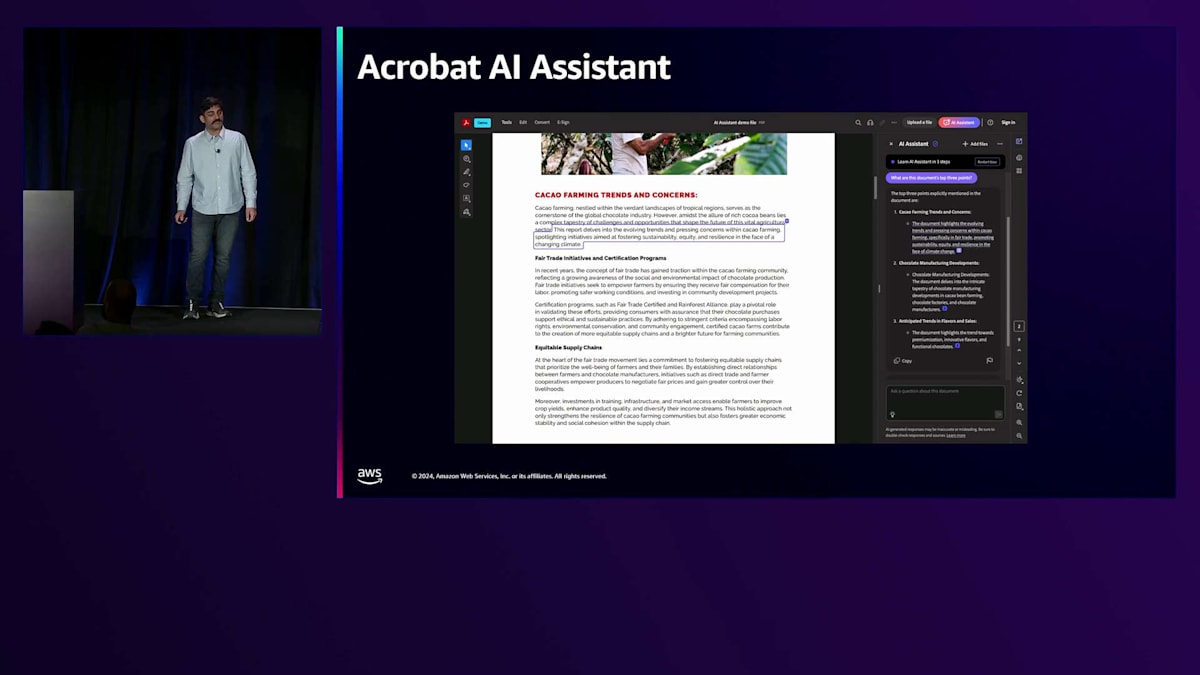Click the second right rail icon
Image resolution: width=1200 pixels, height=675 pixels.
[1019, 157]
